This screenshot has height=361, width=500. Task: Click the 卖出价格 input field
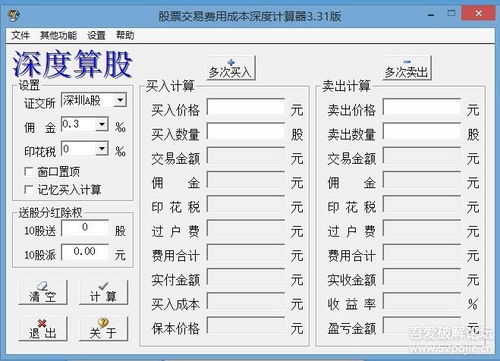[x=422, y=107]
